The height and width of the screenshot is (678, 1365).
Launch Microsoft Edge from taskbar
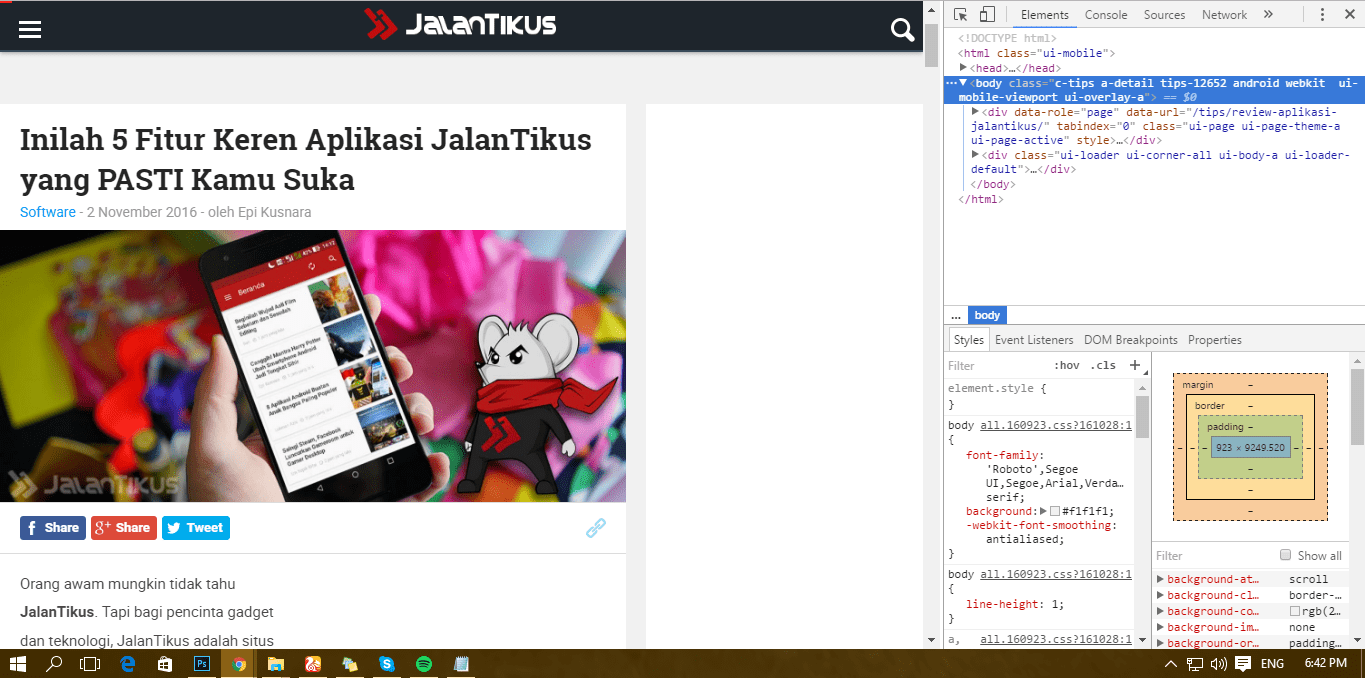pyautogui.click(x=128, y=663)
